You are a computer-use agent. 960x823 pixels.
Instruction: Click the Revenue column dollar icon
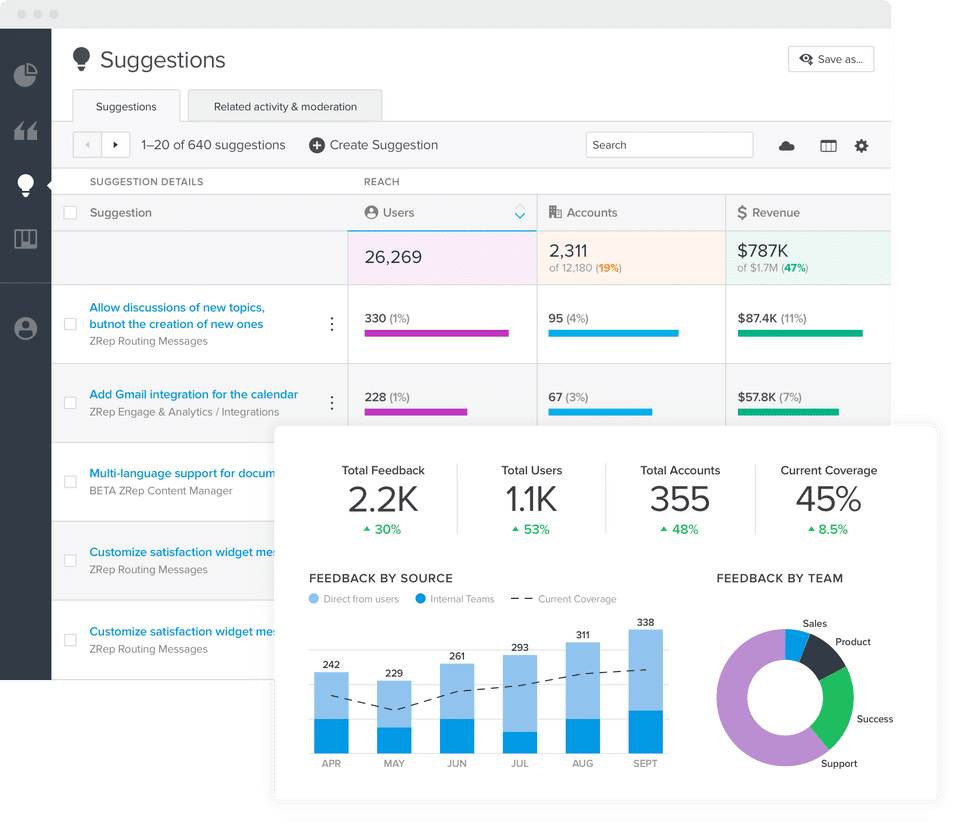(x=742, y=212)
